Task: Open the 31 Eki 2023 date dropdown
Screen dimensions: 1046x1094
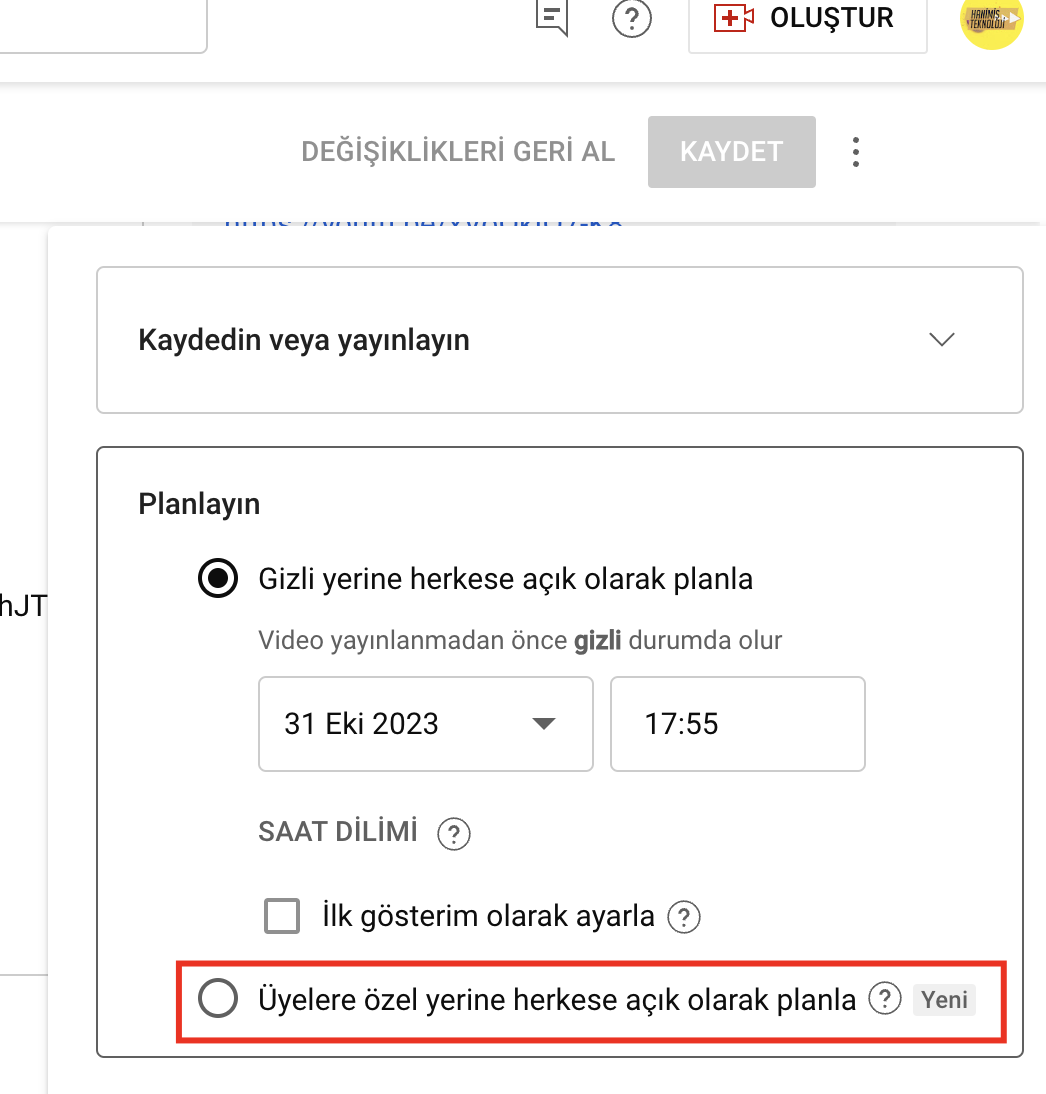Action: pyautogui.click(x=426, y=724)
